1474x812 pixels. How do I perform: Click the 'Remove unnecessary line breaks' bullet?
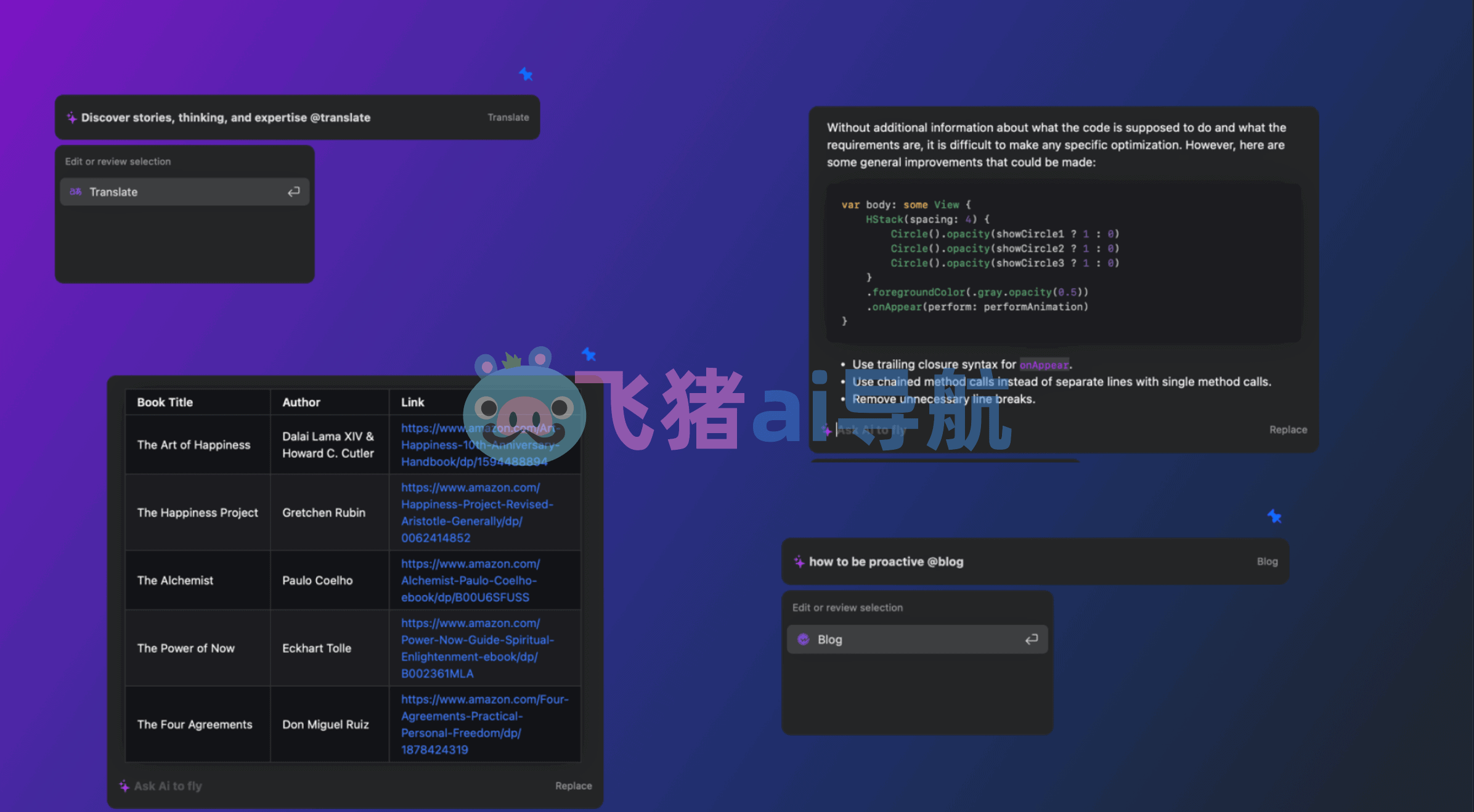(x=943, y=399)
